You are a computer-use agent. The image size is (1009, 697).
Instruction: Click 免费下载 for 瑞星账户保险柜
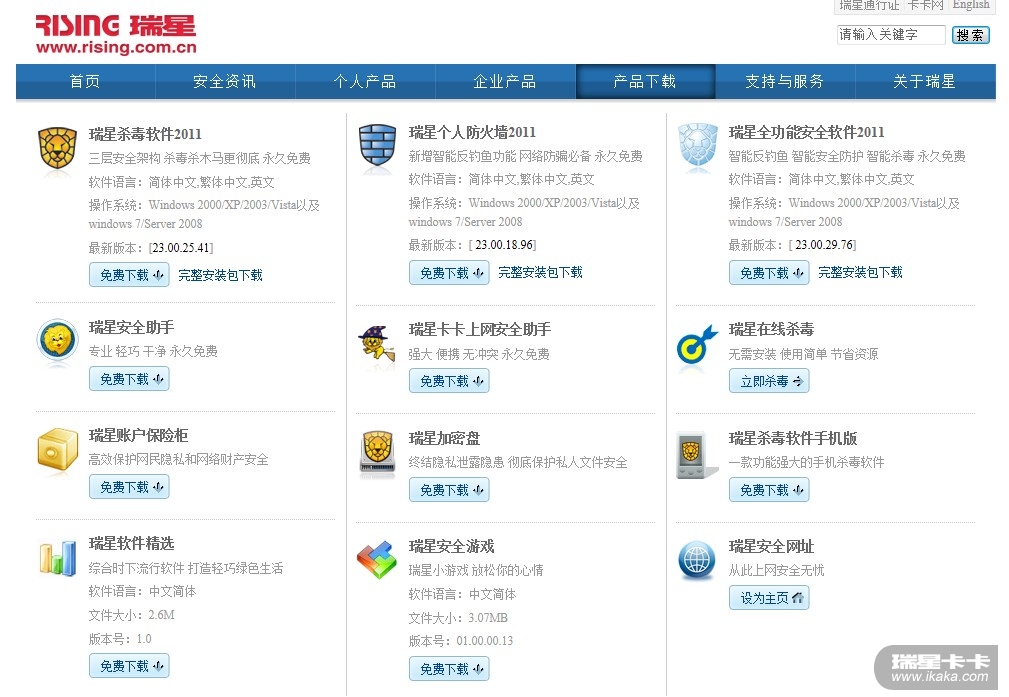point(129,487)
